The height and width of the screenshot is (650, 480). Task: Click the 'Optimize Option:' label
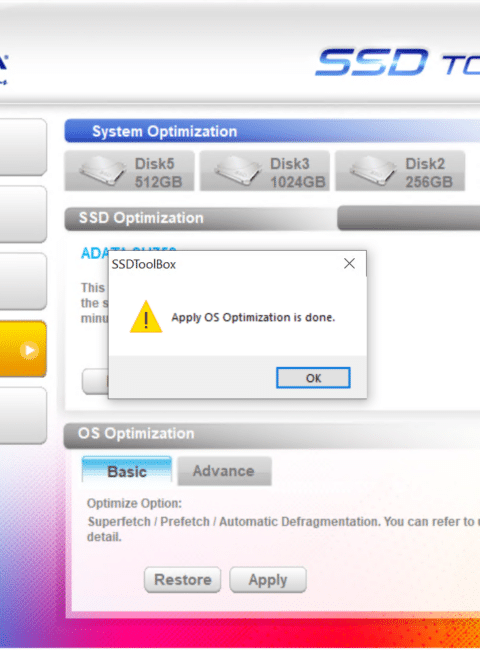(x=134, y=503)
